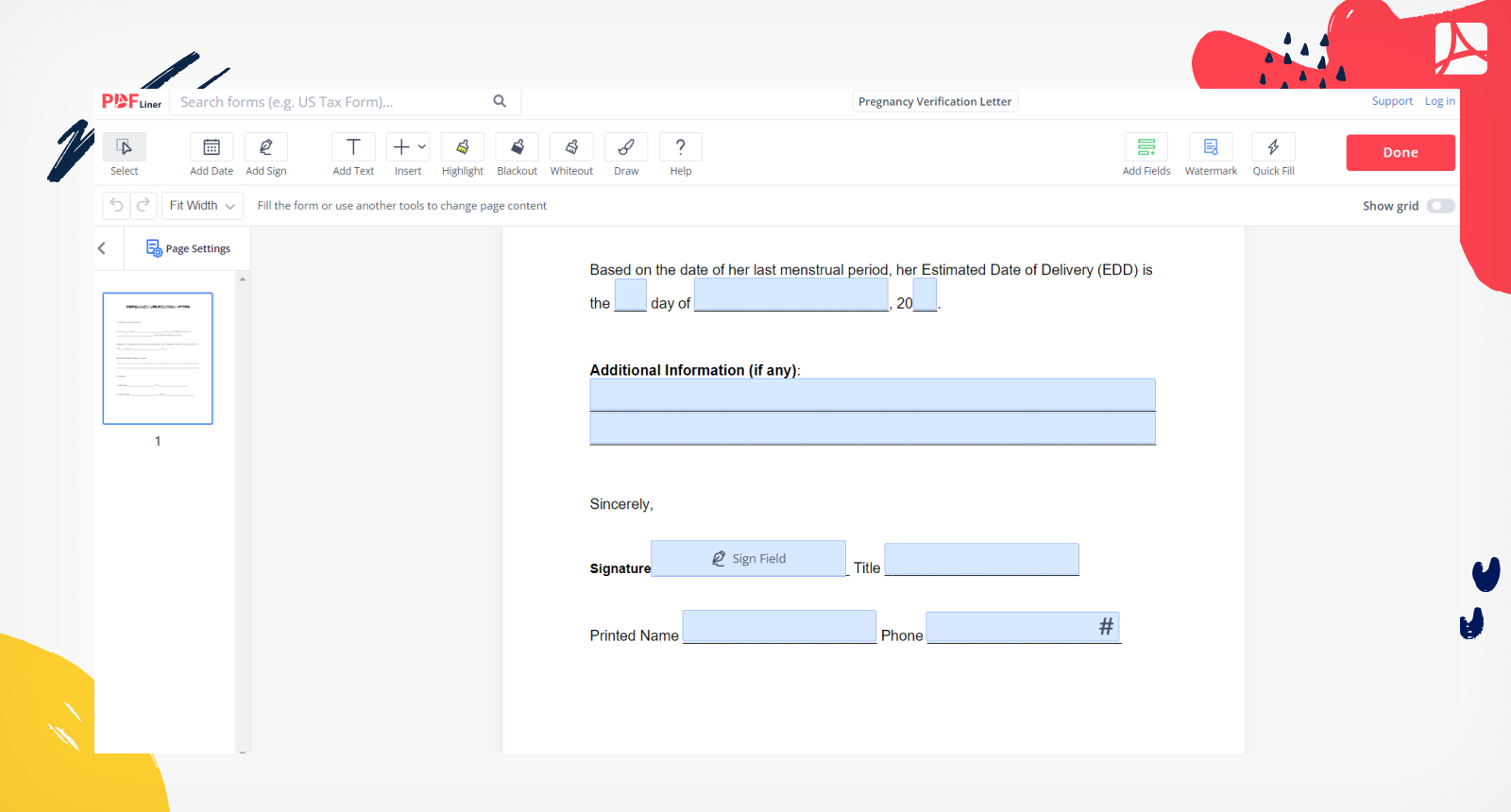Click the Sign Field signature box

(748, 558)
